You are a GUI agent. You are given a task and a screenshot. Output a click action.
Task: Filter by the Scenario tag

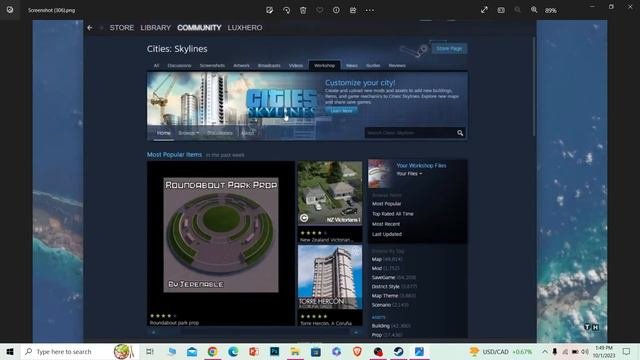(x=381, y=305)
